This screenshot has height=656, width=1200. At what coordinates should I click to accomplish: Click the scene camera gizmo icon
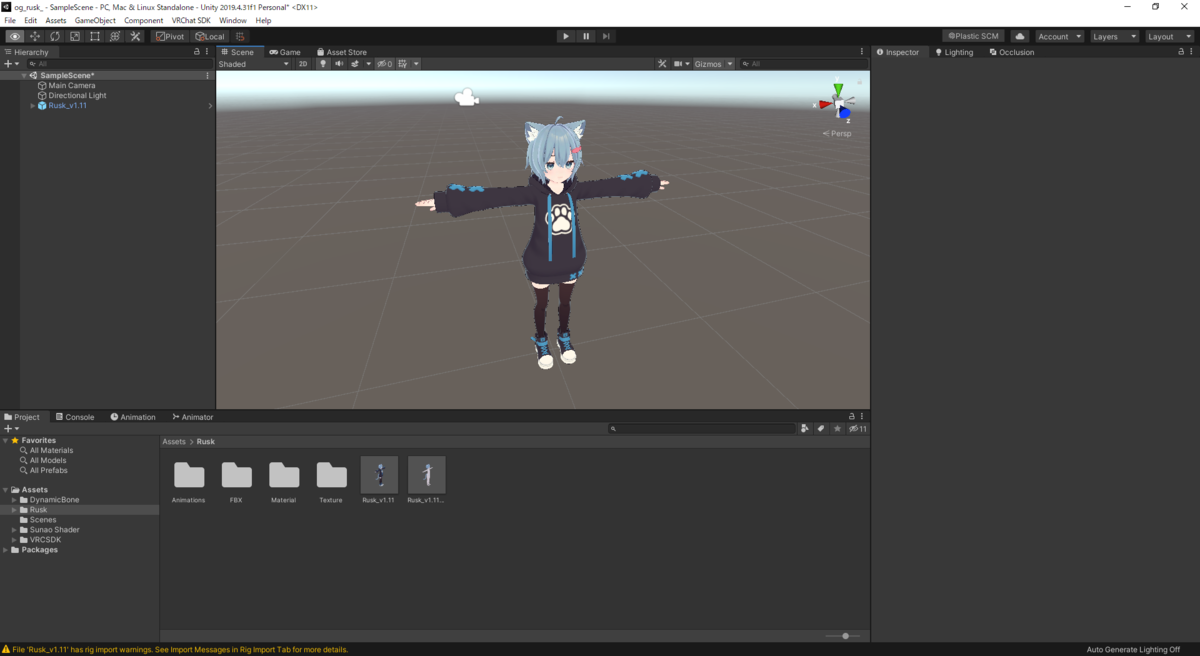pyautogui.click(x=466, y=97)
